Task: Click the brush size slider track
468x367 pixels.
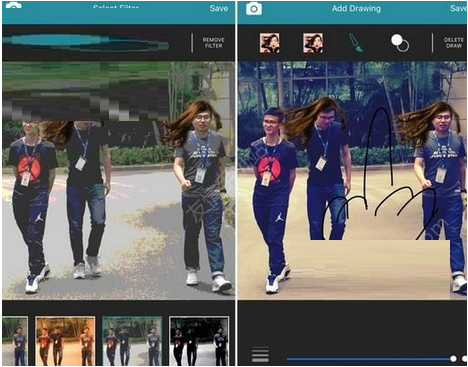Action: click(369, 359)
